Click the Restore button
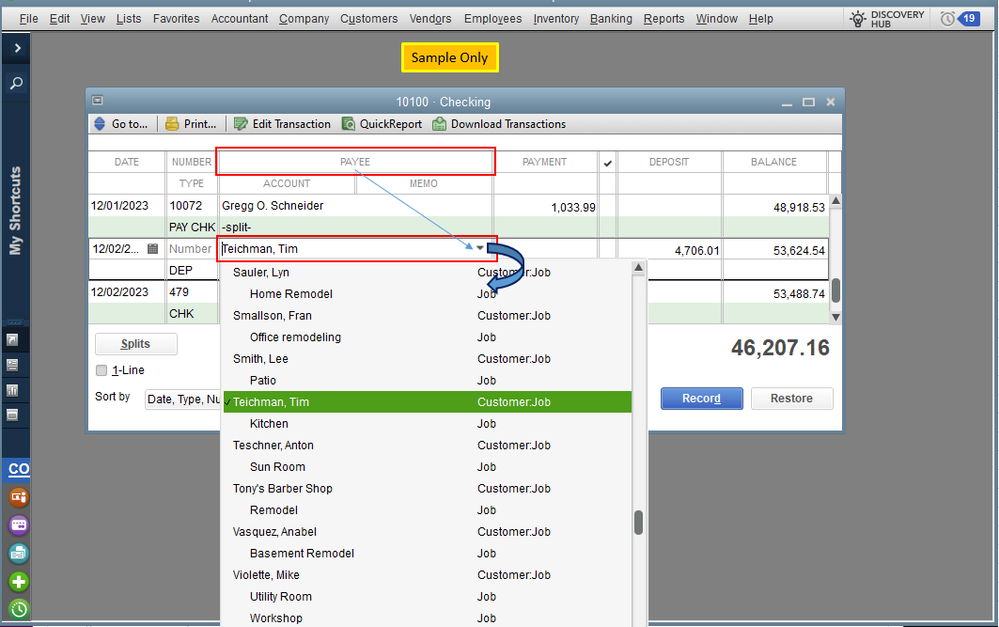Screen dimensions: 999x627 pyautogui.click(x=792, y=398)
